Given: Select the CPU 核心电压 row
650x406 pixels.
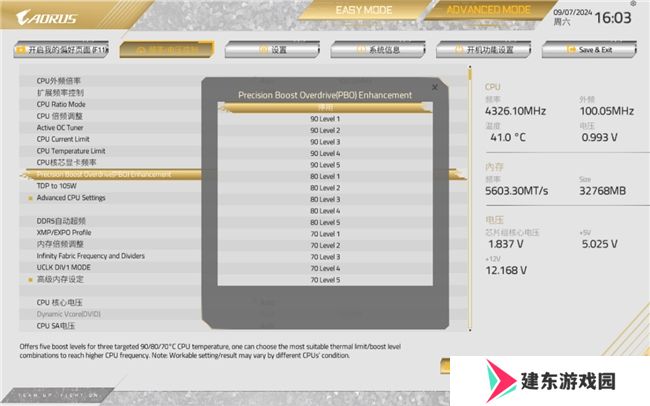Looking at the screenshot, I should (111, 303).
